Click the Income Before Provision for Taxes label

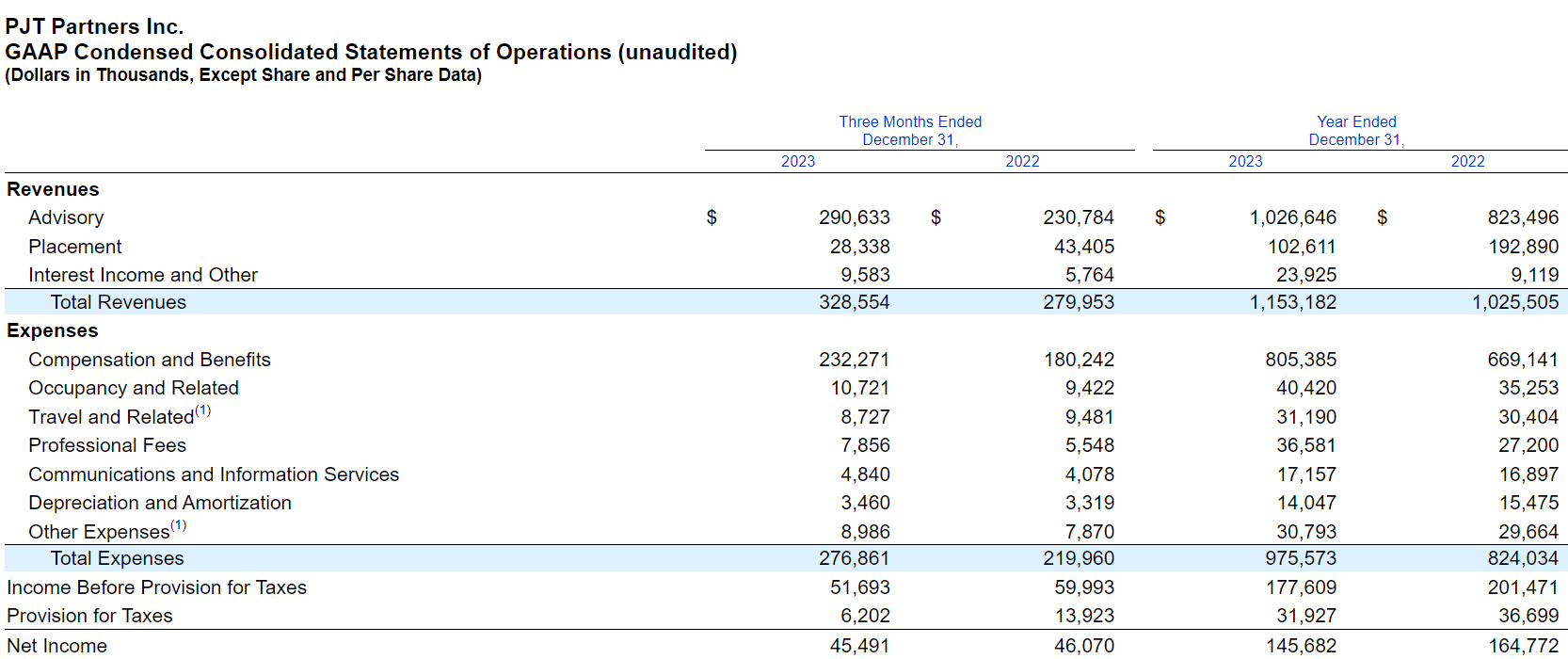pyautogui.click(x=157, y=587)
